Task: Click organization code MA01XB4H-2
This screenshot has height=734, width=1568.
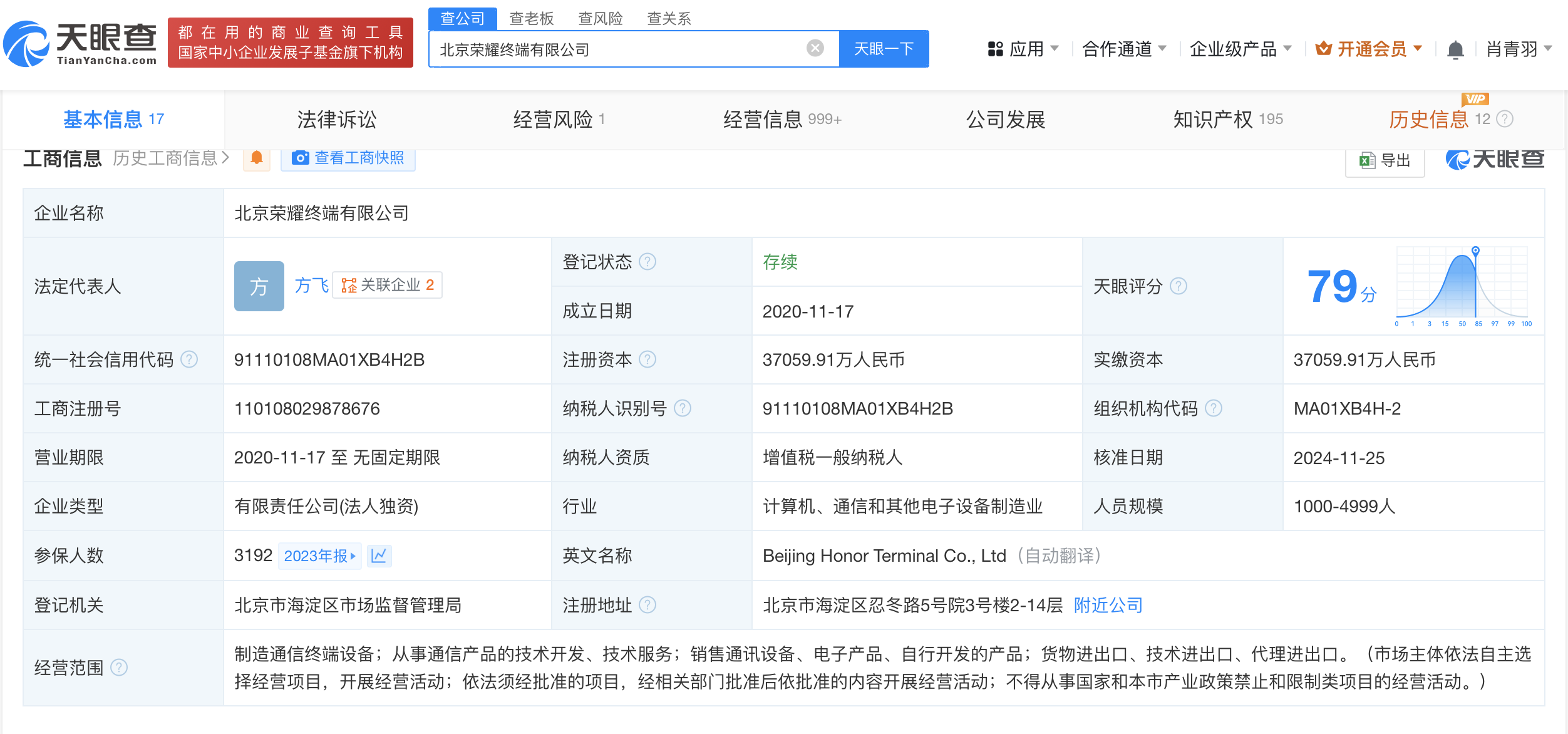Action: pos(1347,408)
